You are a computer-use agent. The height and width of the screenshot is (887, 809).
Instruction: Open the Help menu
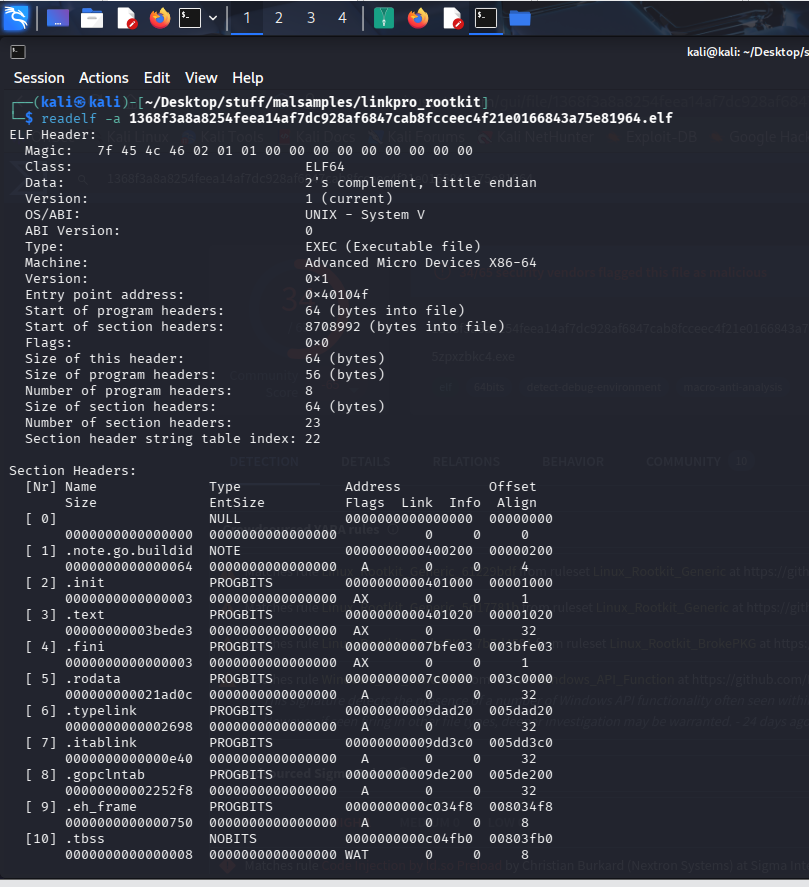(x=247, y=77)
